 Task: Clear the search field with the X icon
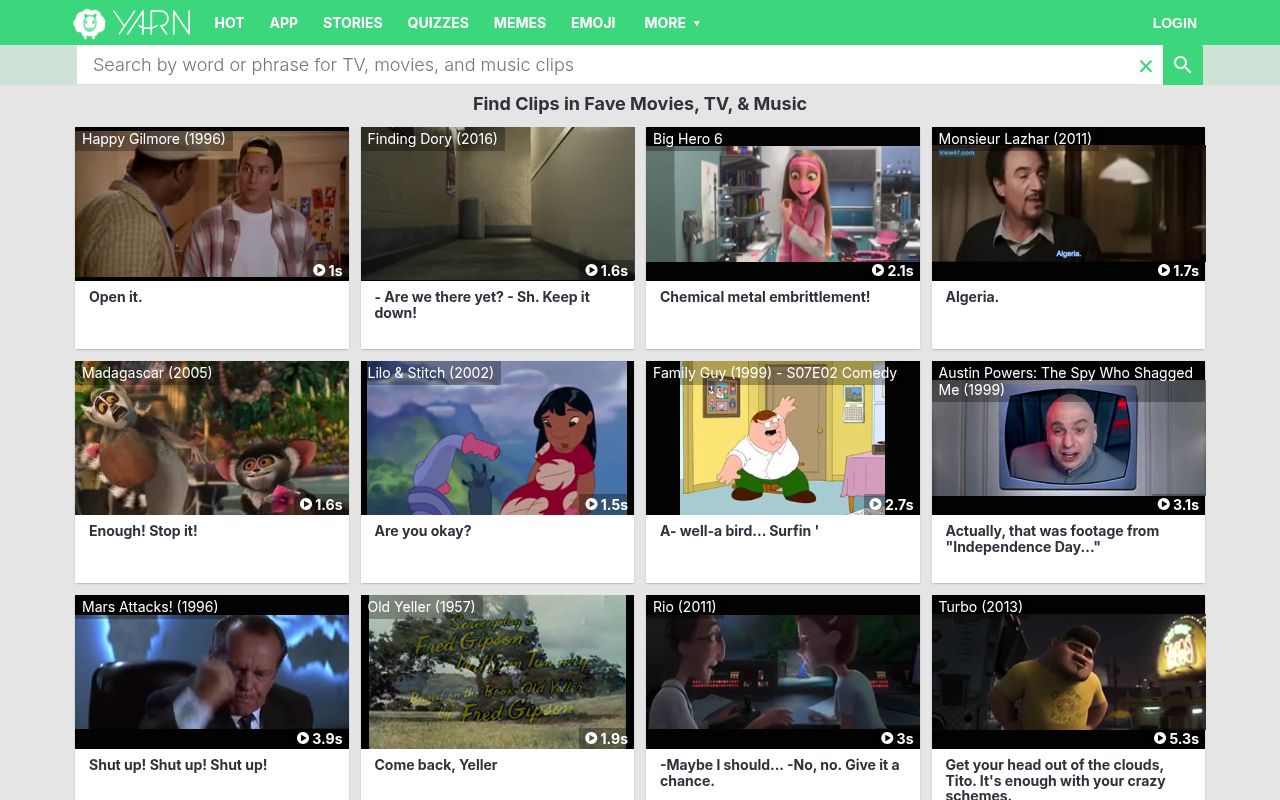pos(1146,66)
